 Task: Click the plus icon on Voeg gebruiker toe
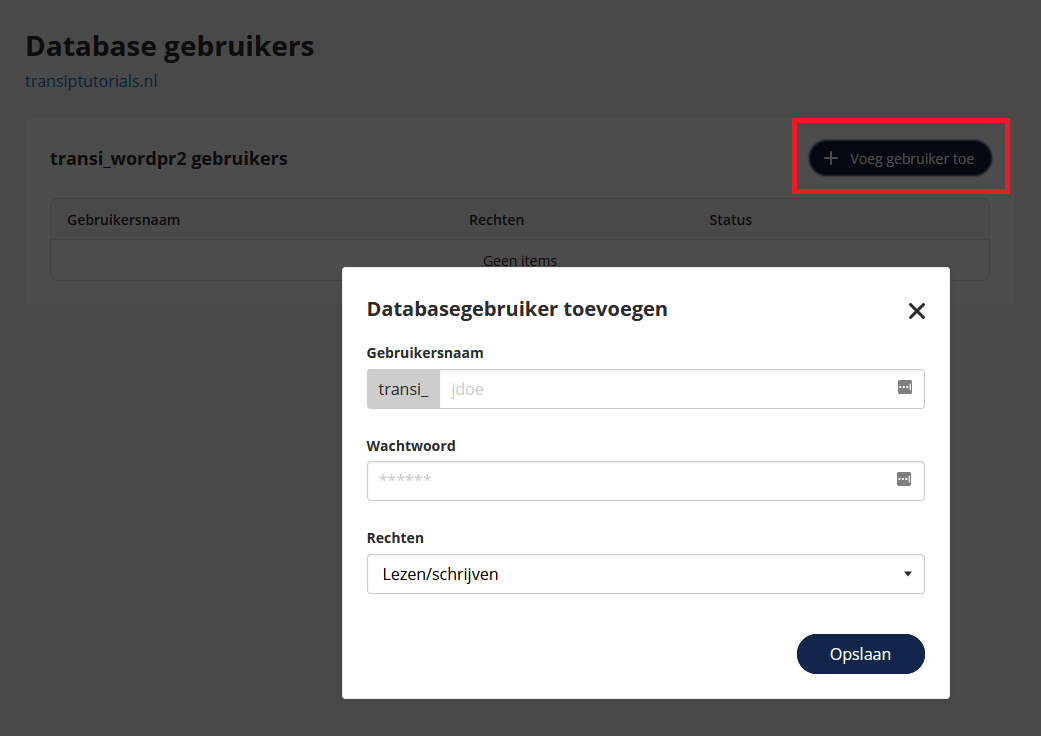tap(831, 158)
